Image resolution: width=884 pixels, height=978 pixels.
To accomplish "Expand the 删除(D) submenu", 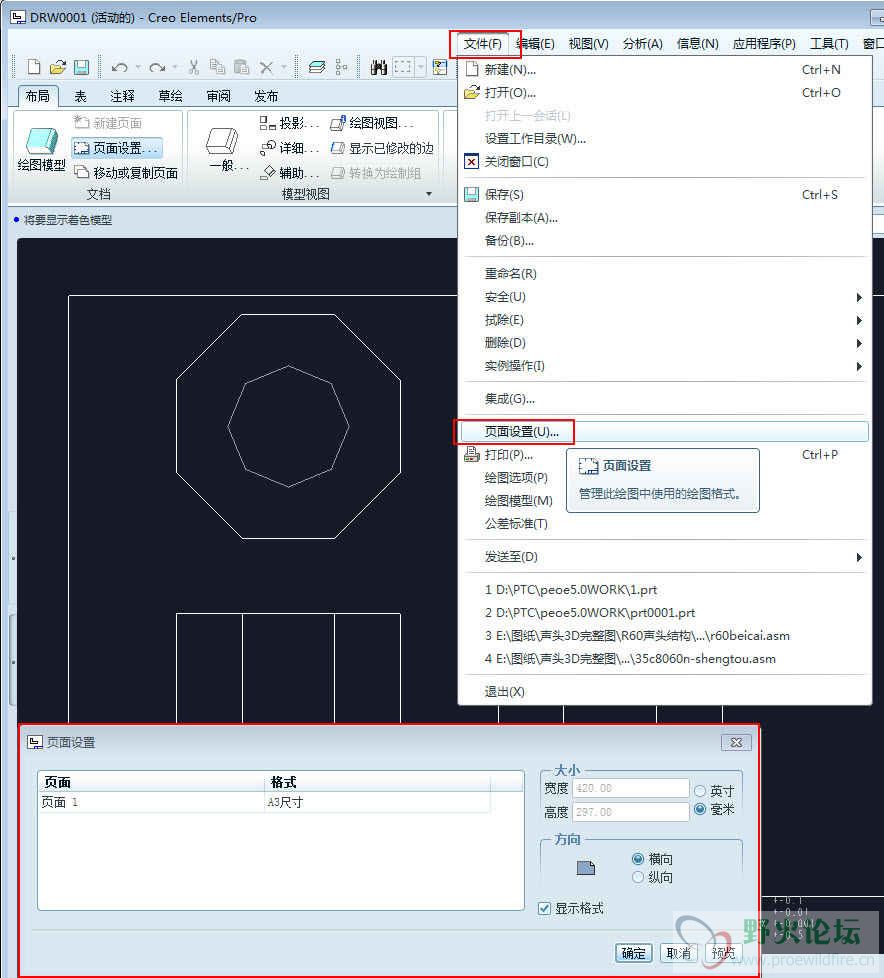I will 859,344.
